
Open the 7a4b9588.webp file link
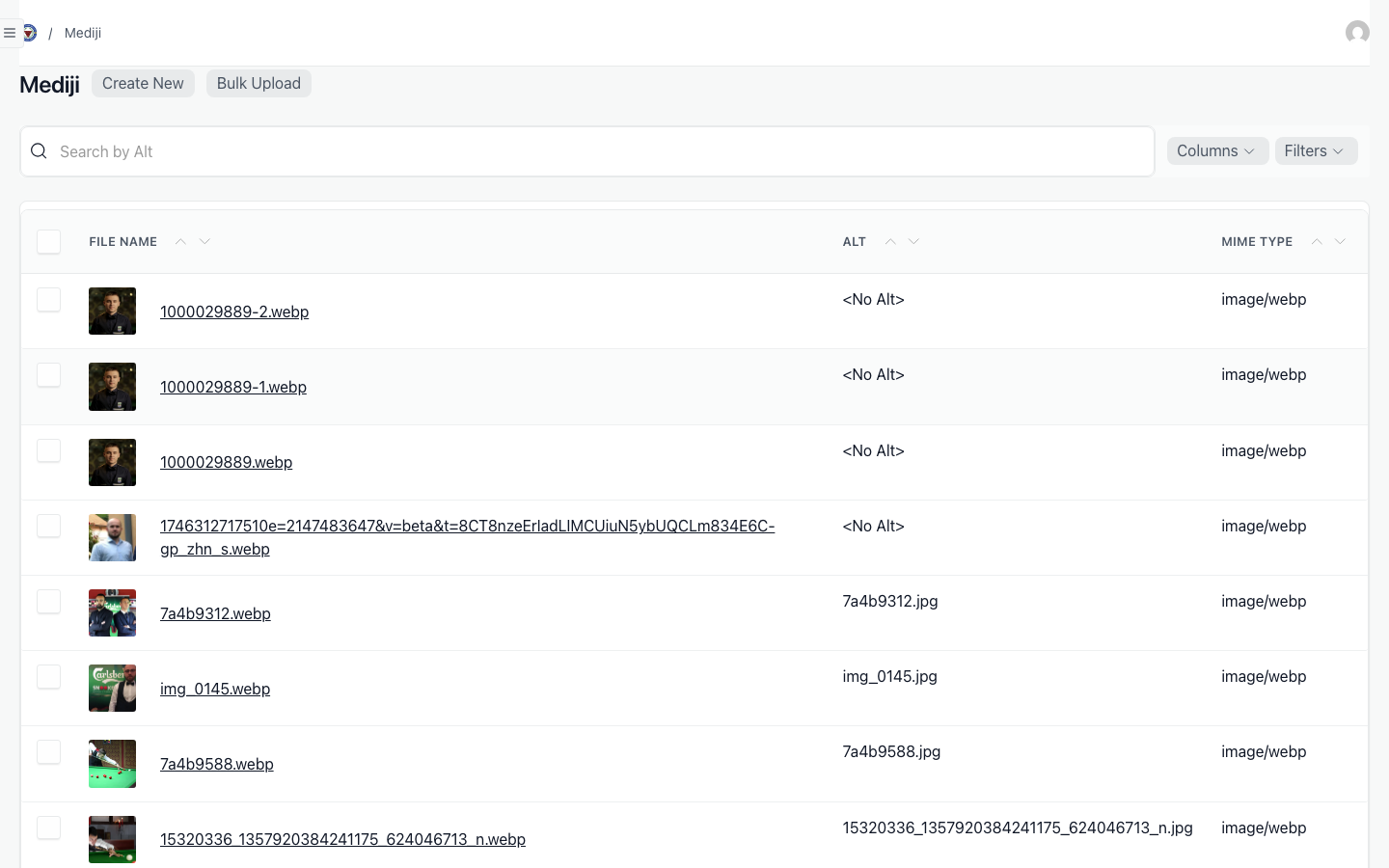click(217, 764)
